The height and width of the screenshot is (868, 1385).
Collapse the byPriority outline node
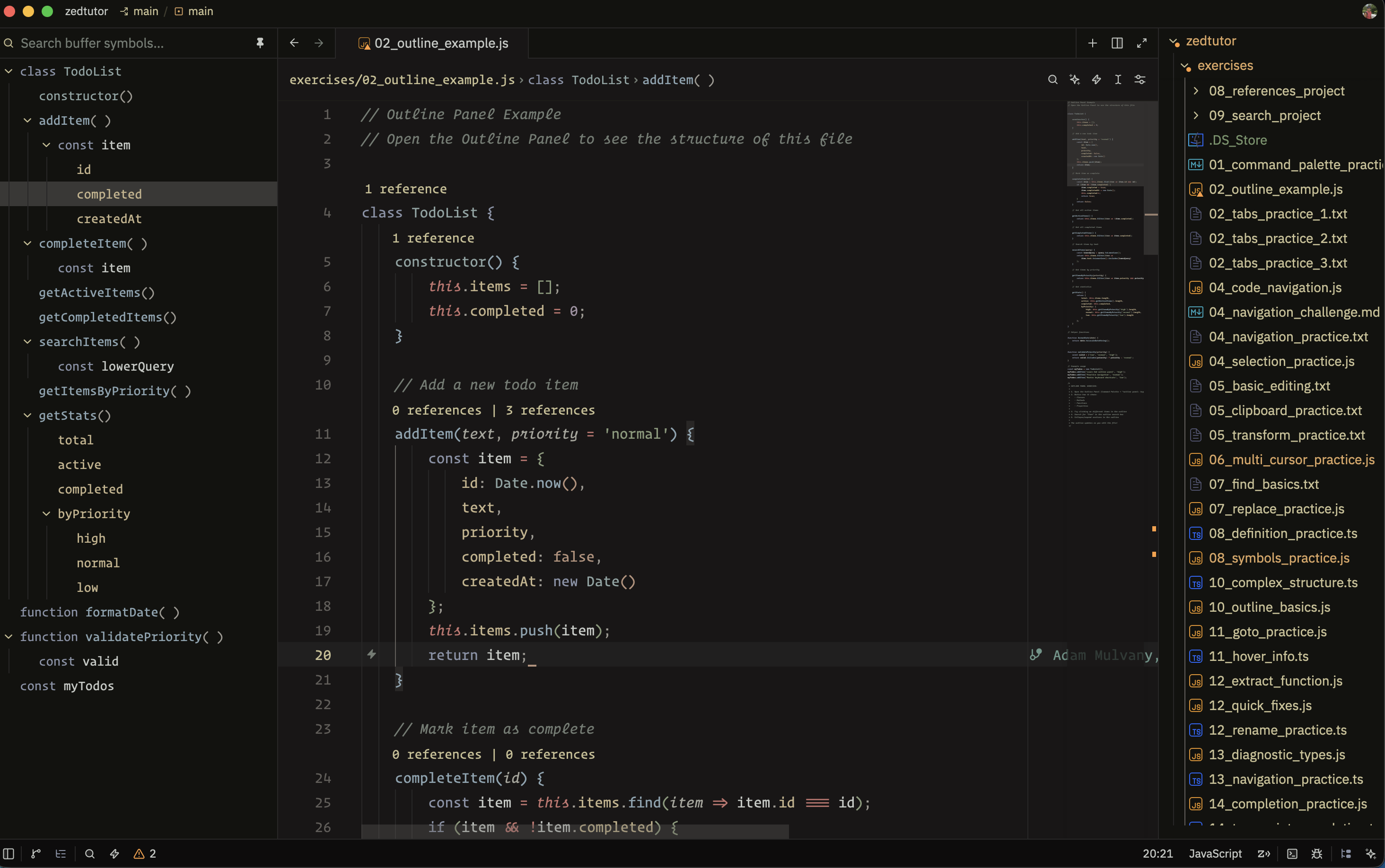(x=46, y=514)
